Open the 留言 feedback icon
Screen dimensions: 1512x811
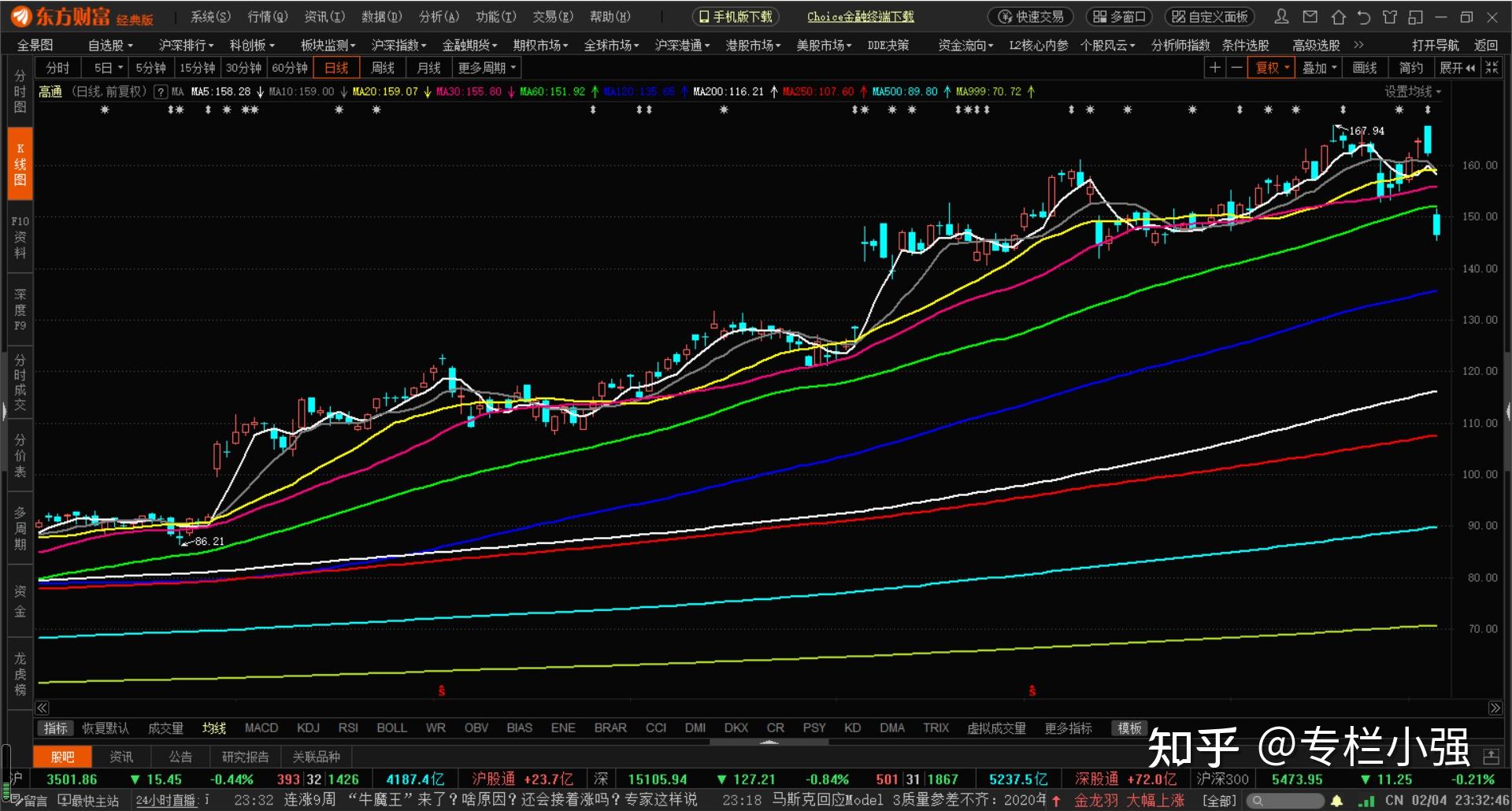point(28,801)
